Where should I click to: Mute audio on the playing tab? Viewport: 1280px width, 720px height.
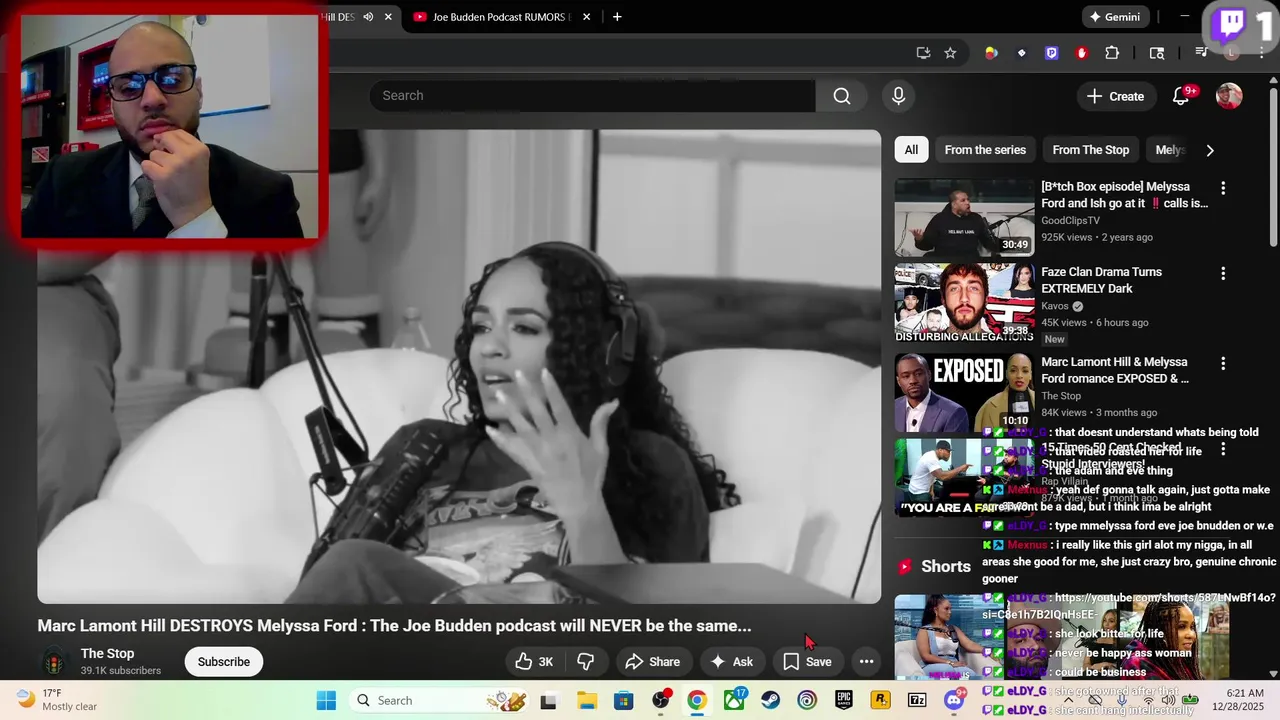pyautogui.click(x=368, y=17)
